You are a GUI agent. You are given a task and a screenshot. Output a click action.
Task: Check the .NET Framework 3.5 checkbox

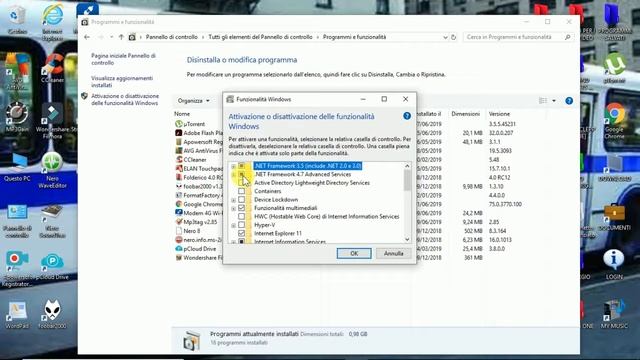pos(242,166)
